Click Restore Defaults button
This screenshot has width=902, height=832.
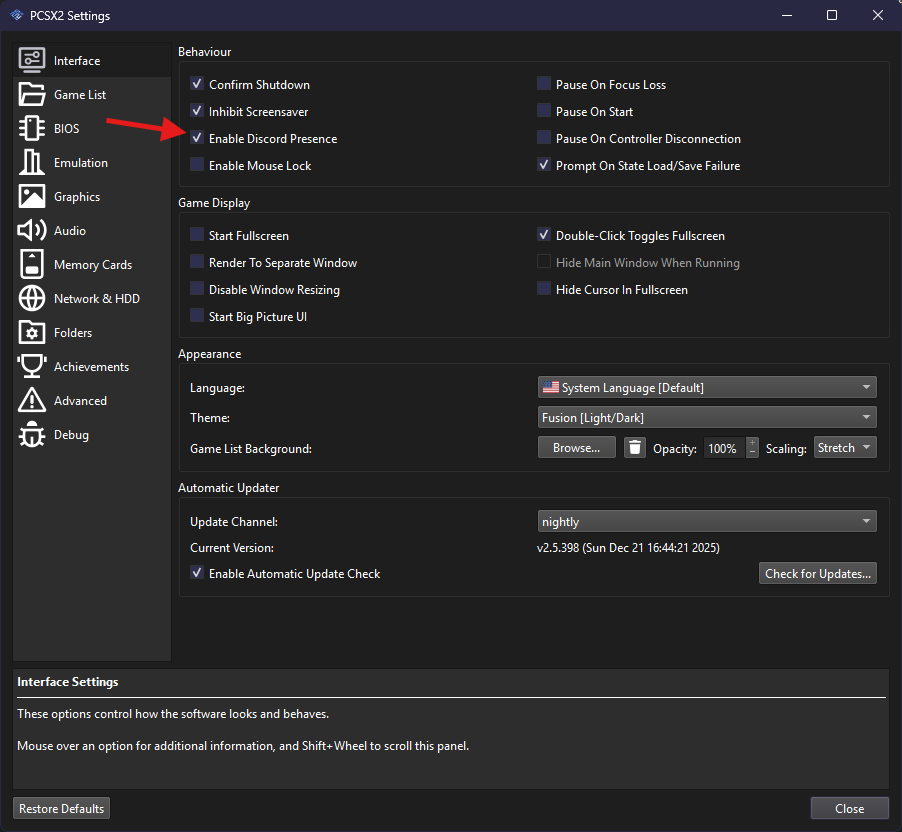coord(62,808)
